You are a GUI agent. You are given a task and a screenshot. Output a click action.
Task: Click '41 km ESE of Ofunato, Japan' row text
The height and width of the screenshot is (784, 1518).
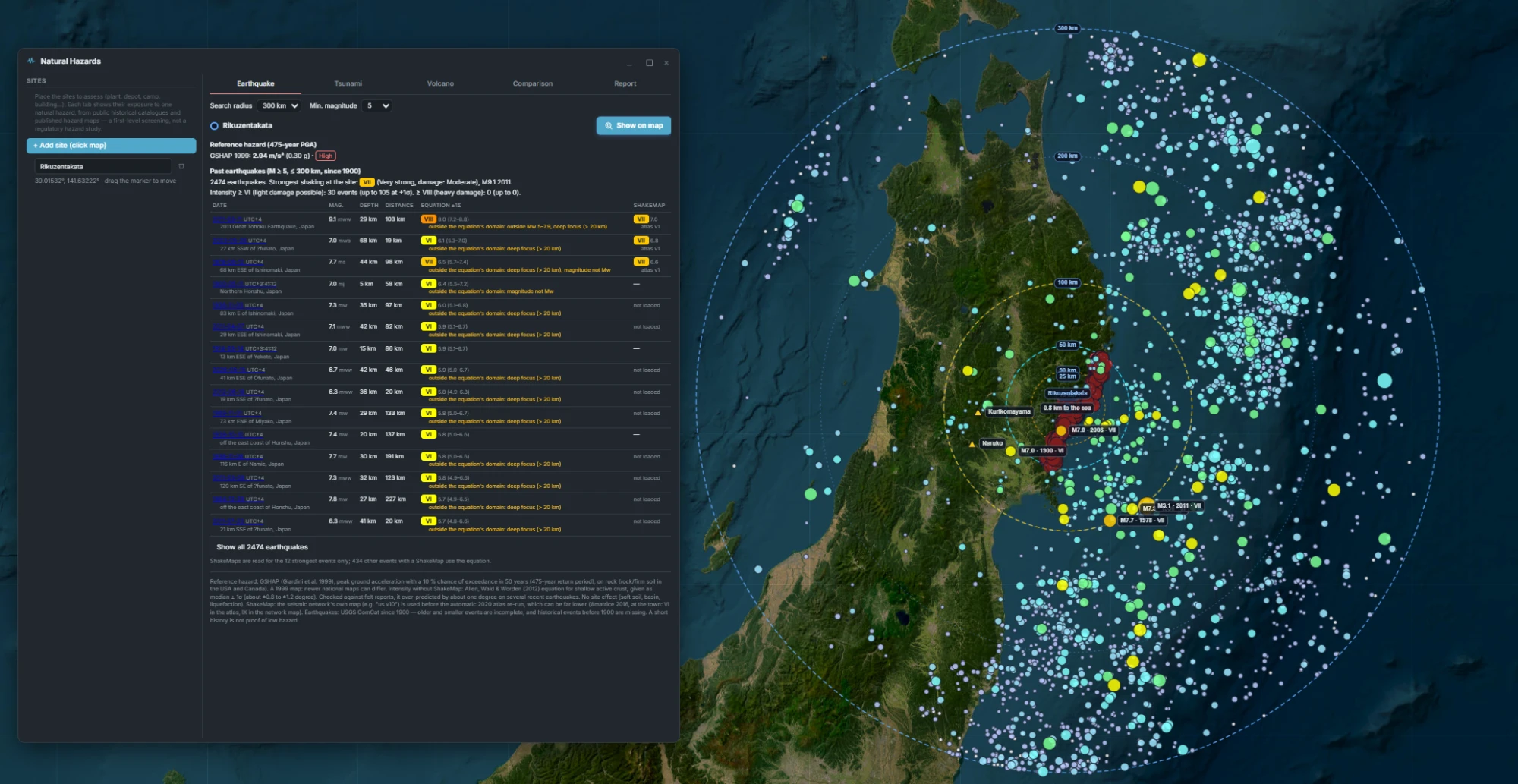click(256, 378)
